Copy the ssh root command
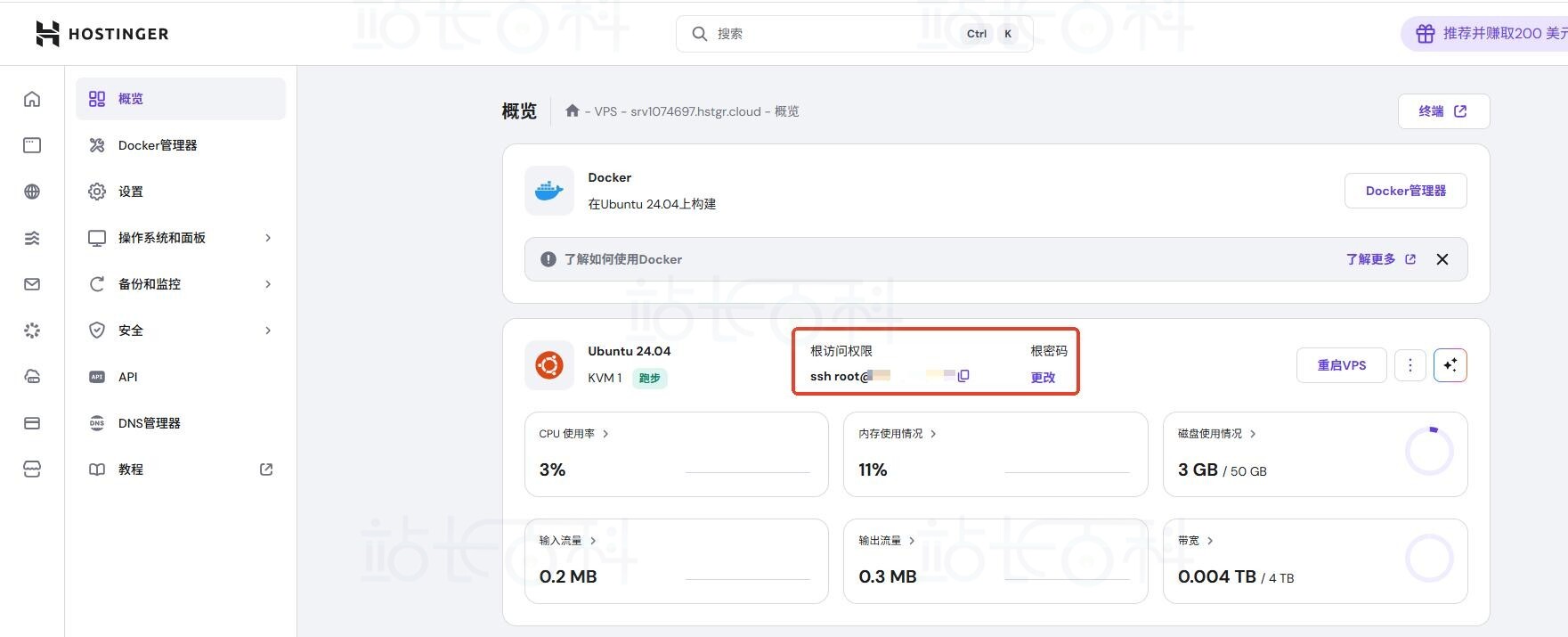 (963, 376)
